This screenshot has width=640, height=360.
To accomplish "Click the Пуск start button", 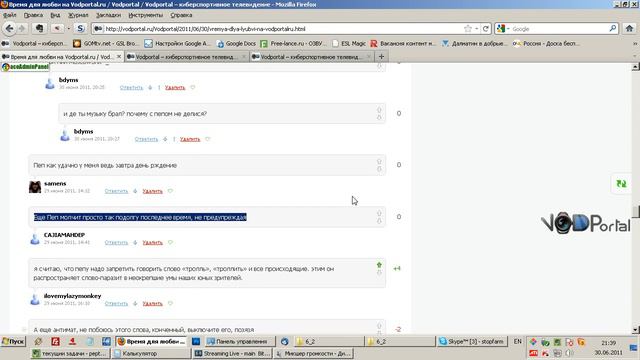I will coord(13,342).
